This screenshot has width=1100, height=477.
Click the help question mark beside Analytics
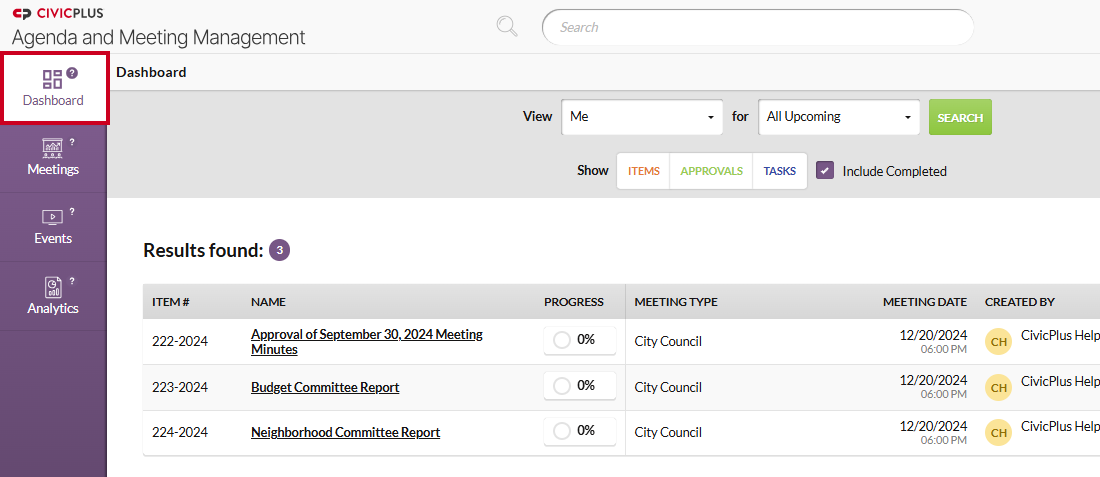click(72, 281)
